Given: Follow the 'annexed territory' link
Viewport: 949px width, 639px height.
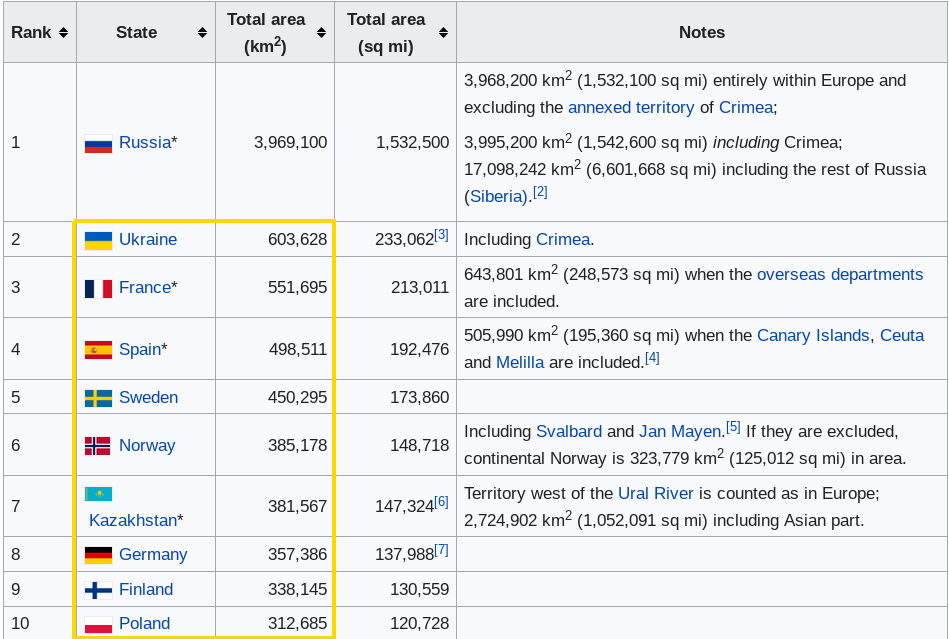Looking at the screenshot, I should click(x=631, y=107).
